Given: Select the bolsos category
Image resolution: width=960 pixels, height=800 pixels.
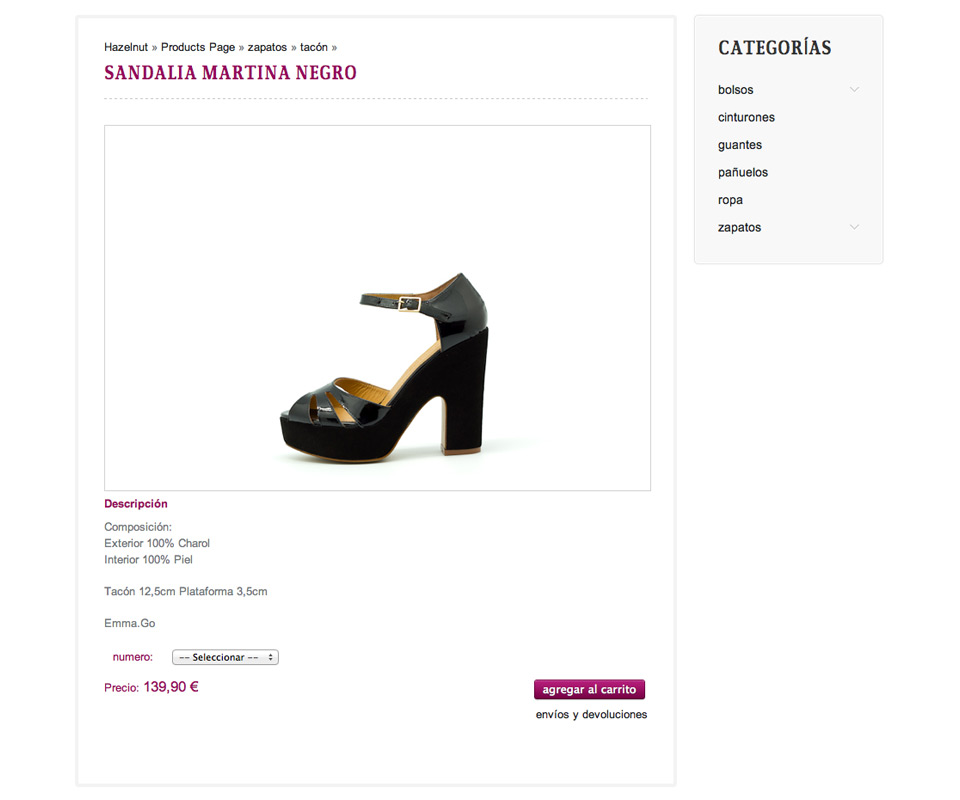Looking at the screenshot, I should (x=735, y=89).
